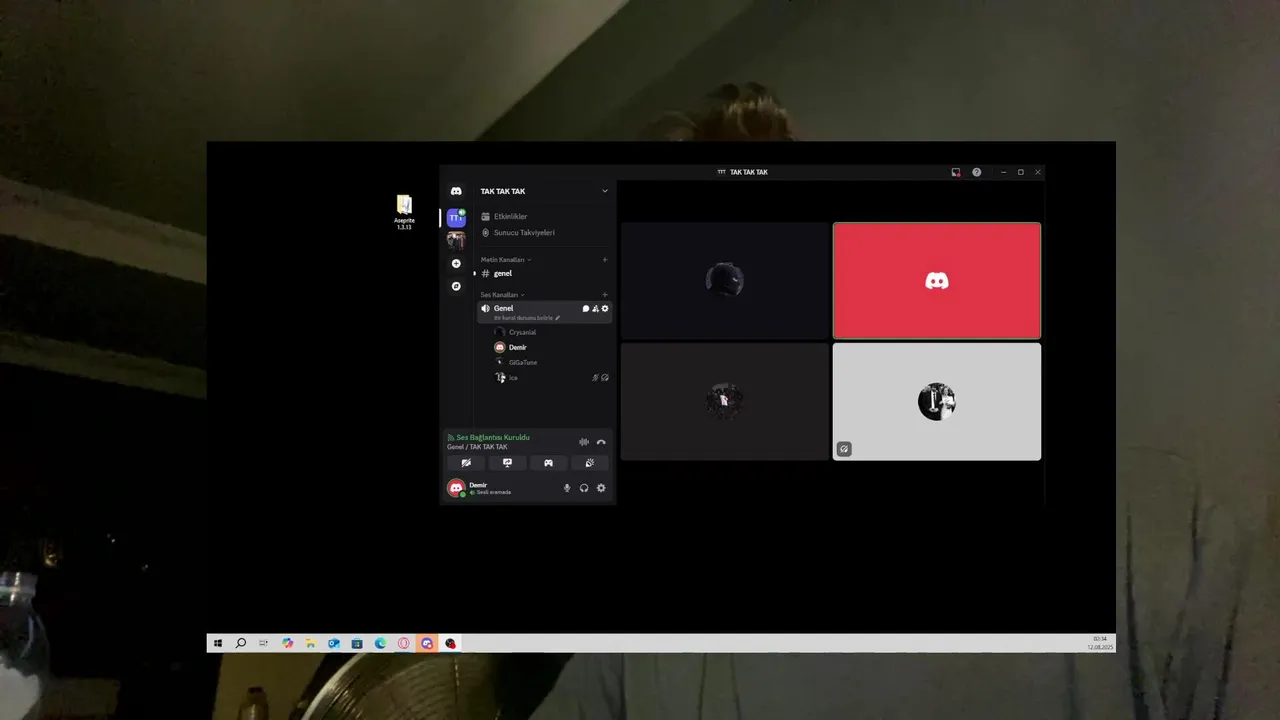The width and height of the screenshot is (1280, 720).
Task: Open Windows taskbar search
Action: [241, 643]
